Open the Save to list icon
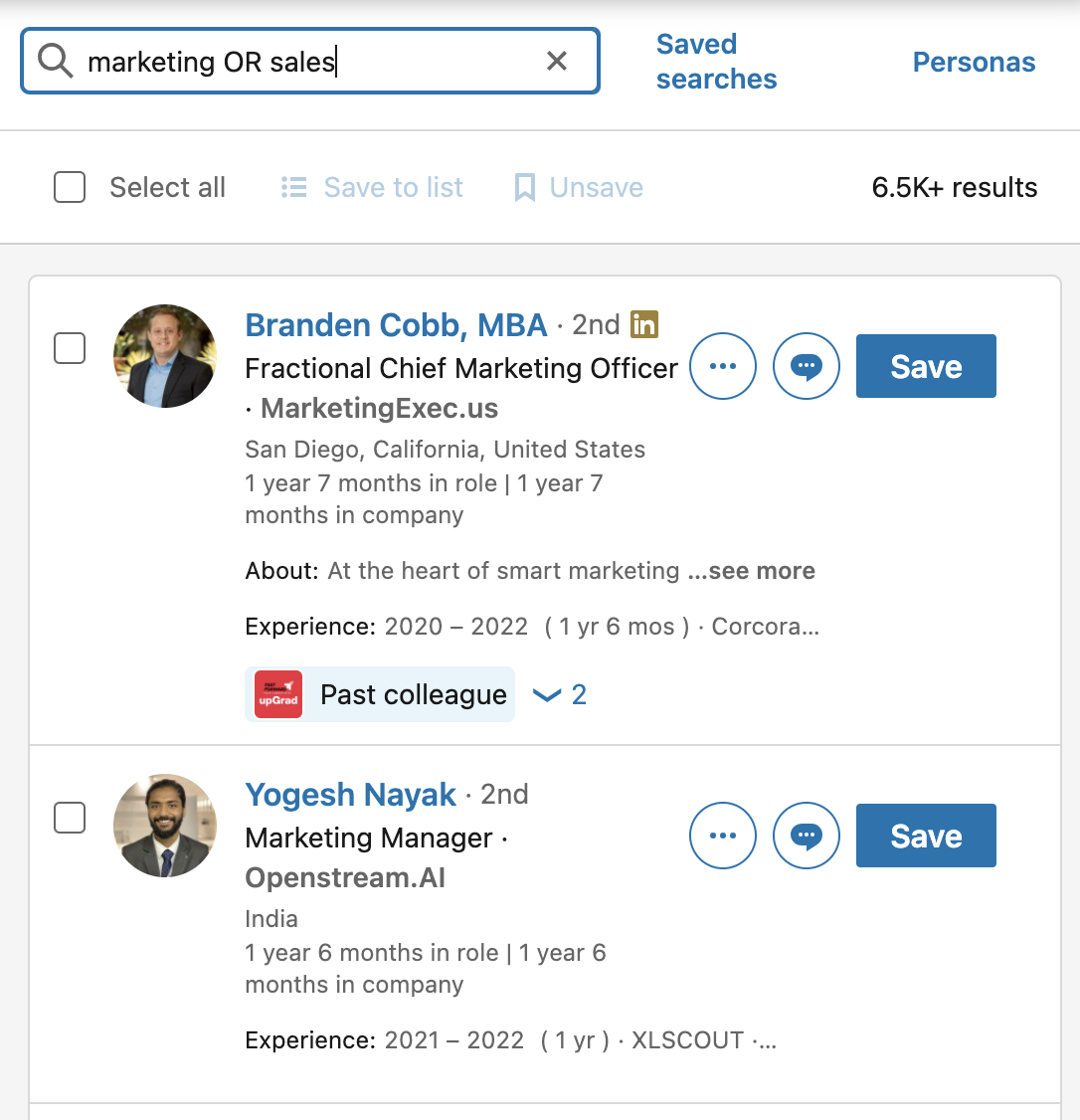Screen dimensions: 1080x1120 tap(294, 187)
